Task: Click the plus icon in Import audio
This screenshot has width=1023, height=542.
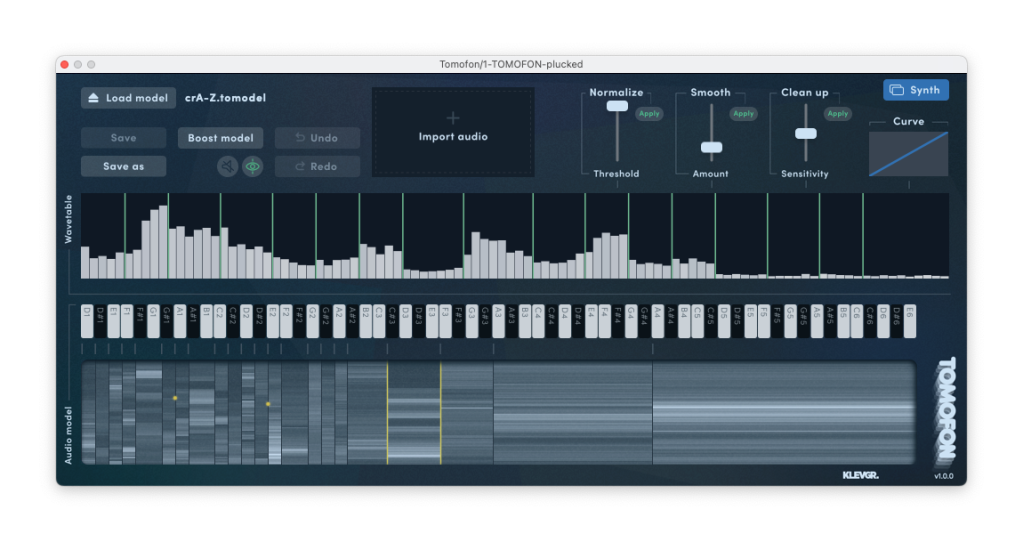Action: (453, 117)
